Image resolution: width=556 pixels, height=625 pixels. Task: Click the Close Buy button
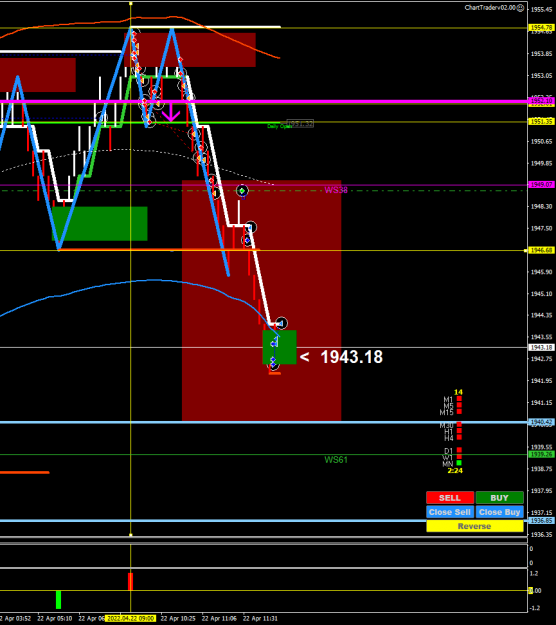pos(499,512)
